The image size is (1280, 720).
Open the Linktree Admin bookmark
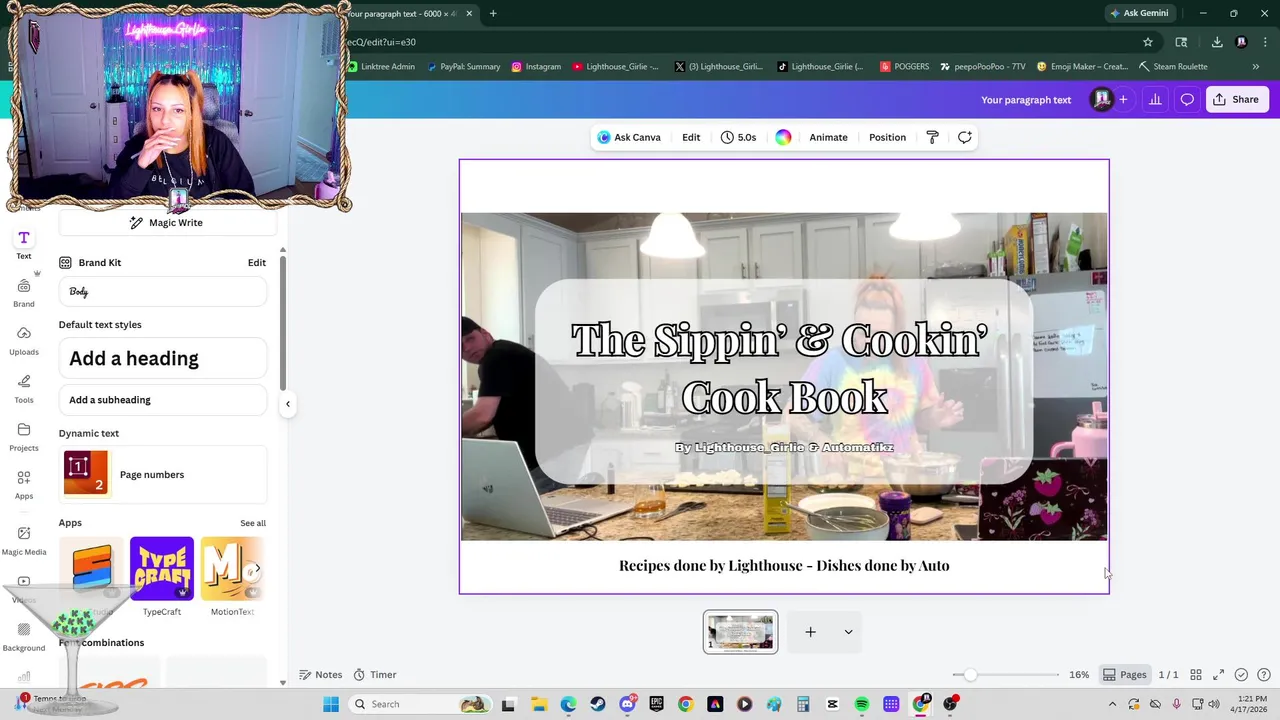pyautogui.click(x=381, y=67)
